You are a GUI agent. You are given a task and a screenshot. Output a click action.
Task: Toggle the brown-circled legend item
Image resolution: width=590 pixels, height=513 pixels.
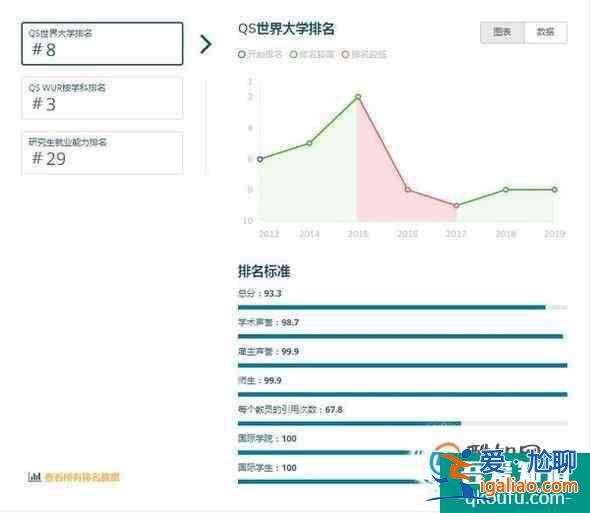tap(364, 55)
